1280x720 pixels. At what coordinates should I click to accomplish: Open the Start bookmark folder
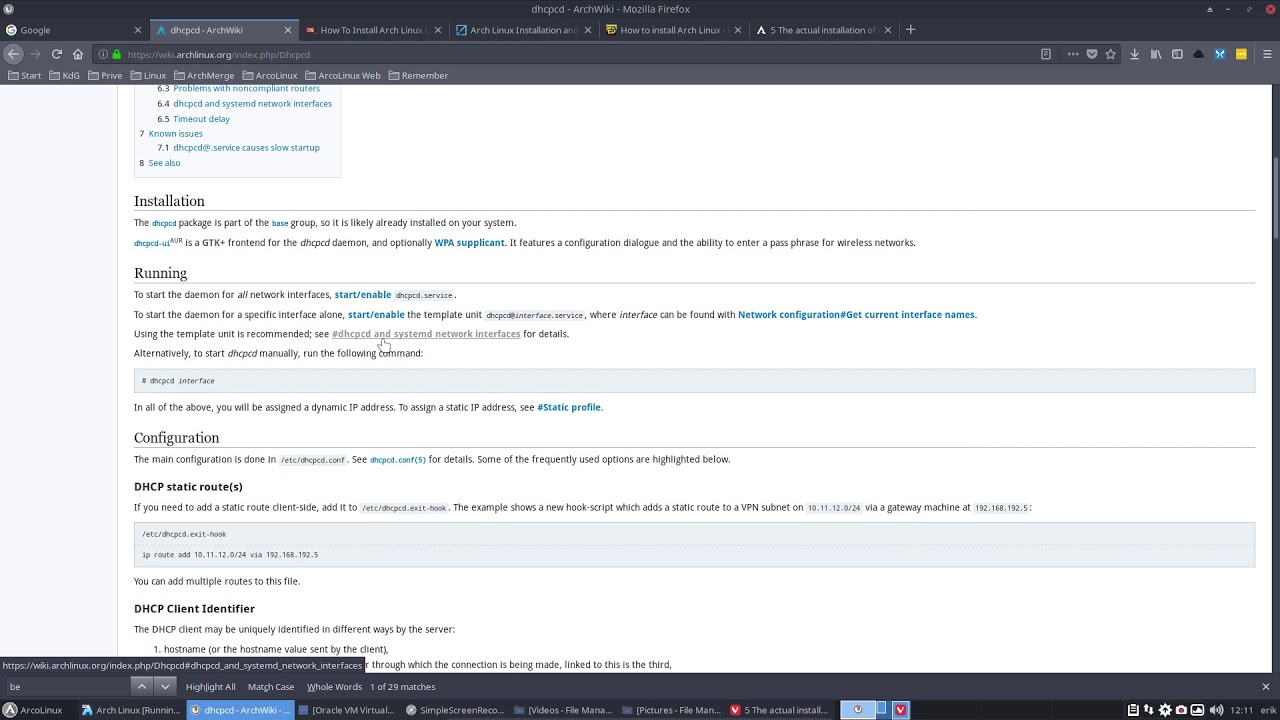pos(25,75)
